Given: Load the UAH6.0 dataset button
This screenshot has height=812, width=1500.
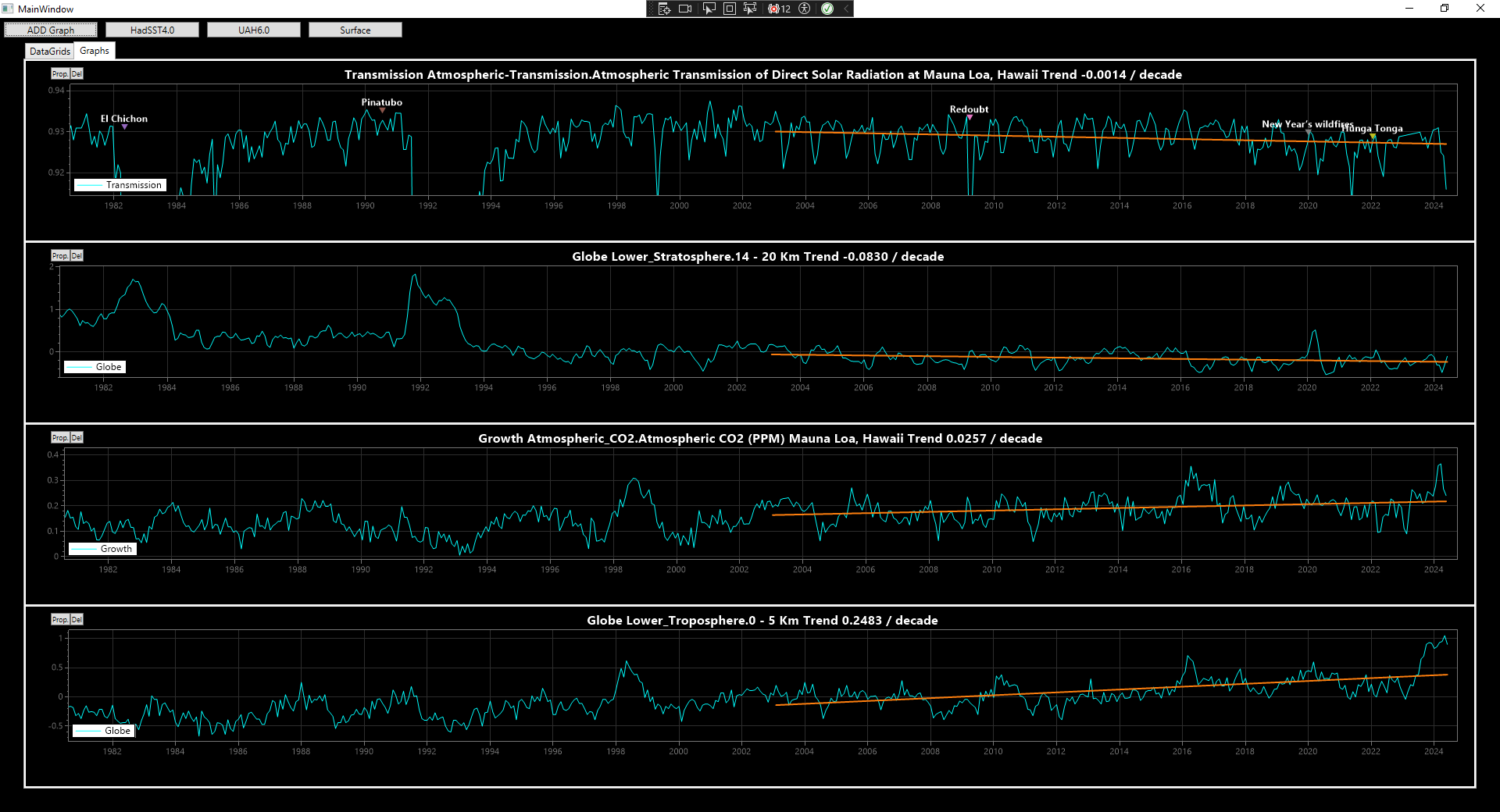Looking at the screenshot, I should coord(254,30).
